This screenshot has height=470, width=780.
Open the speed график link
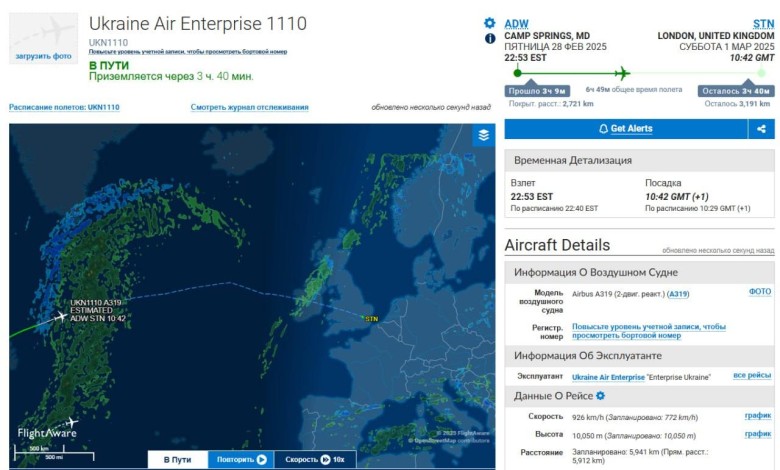pyautogui.click(x=758, y=416)
